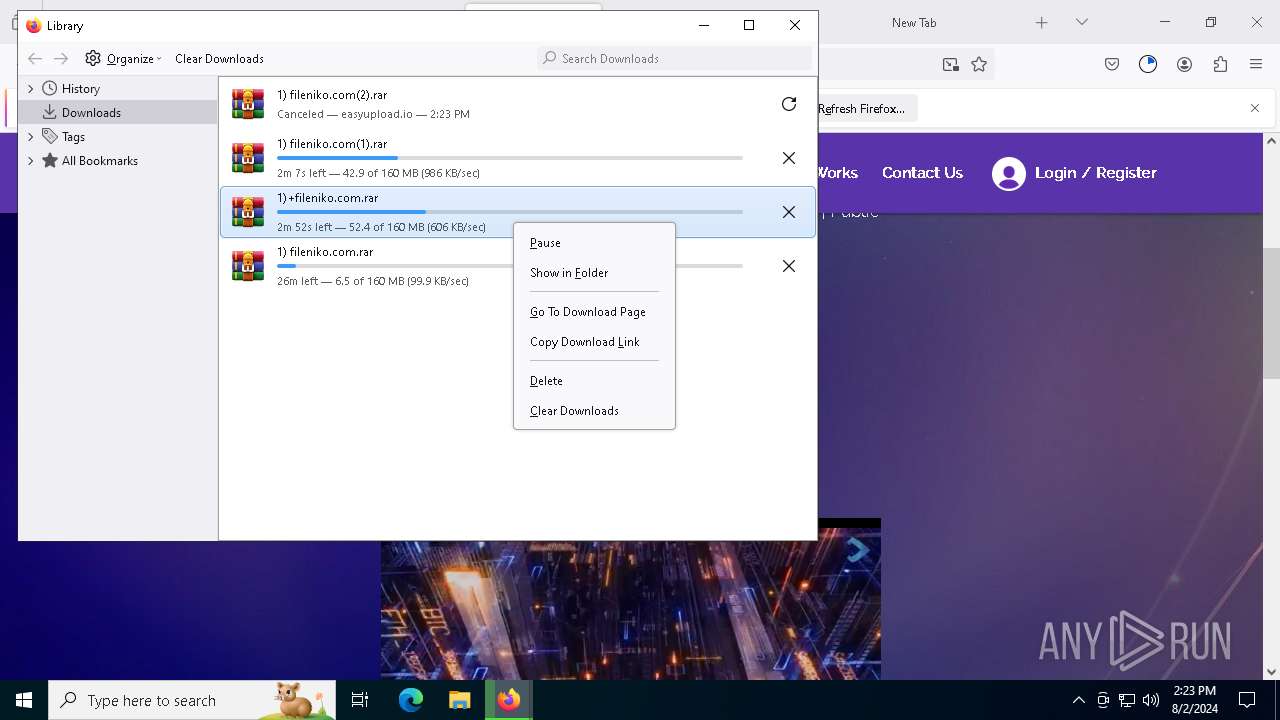This screenshot has width=1280, height=720.
Task: Dismiss the Refresh Firefox notification bar
Action: (x=1255, y=108)
